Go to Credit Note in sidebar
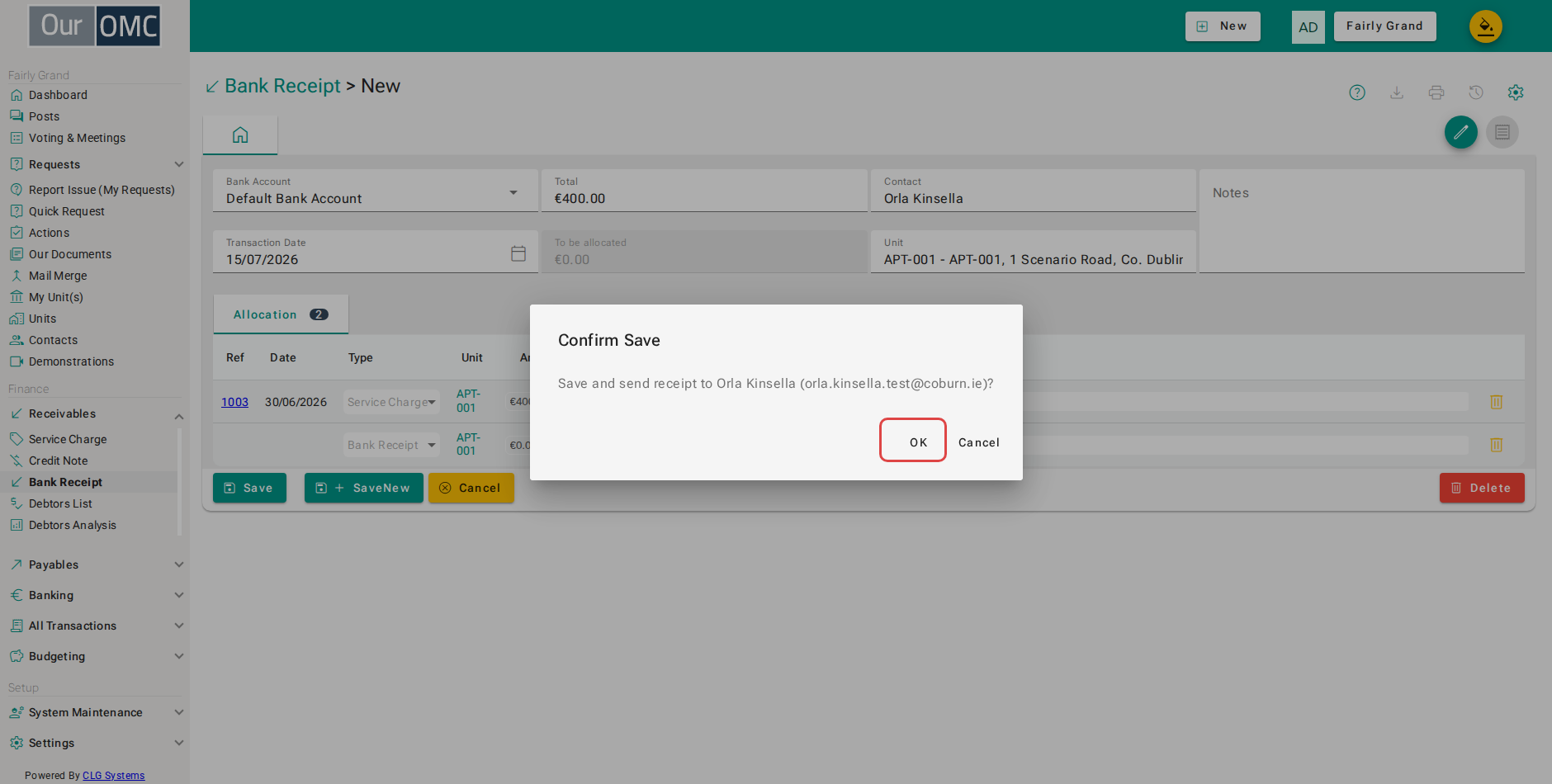 coord(58,460)
